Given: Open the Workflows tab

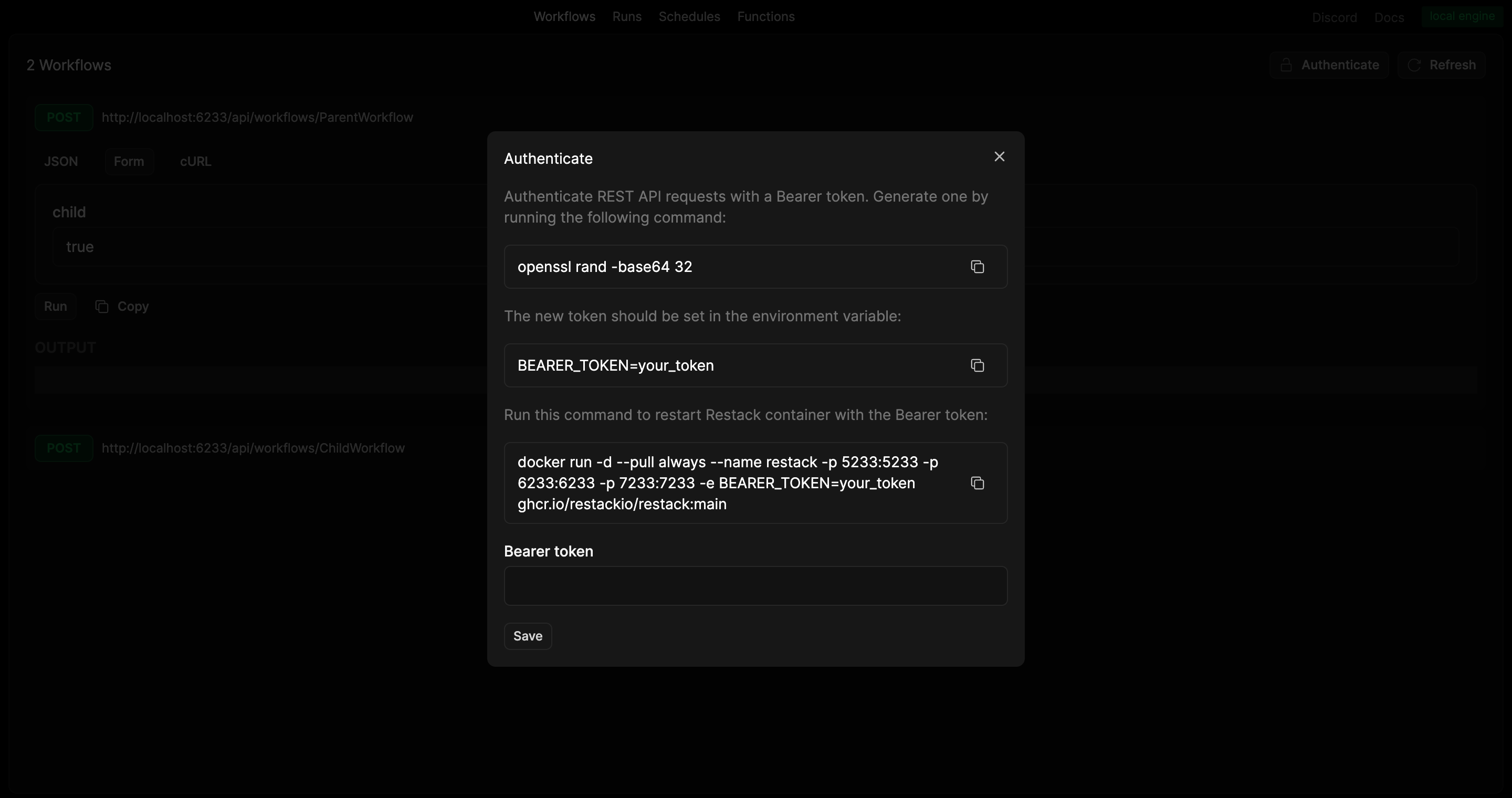Looking at the screenshot, I should 563,16.
